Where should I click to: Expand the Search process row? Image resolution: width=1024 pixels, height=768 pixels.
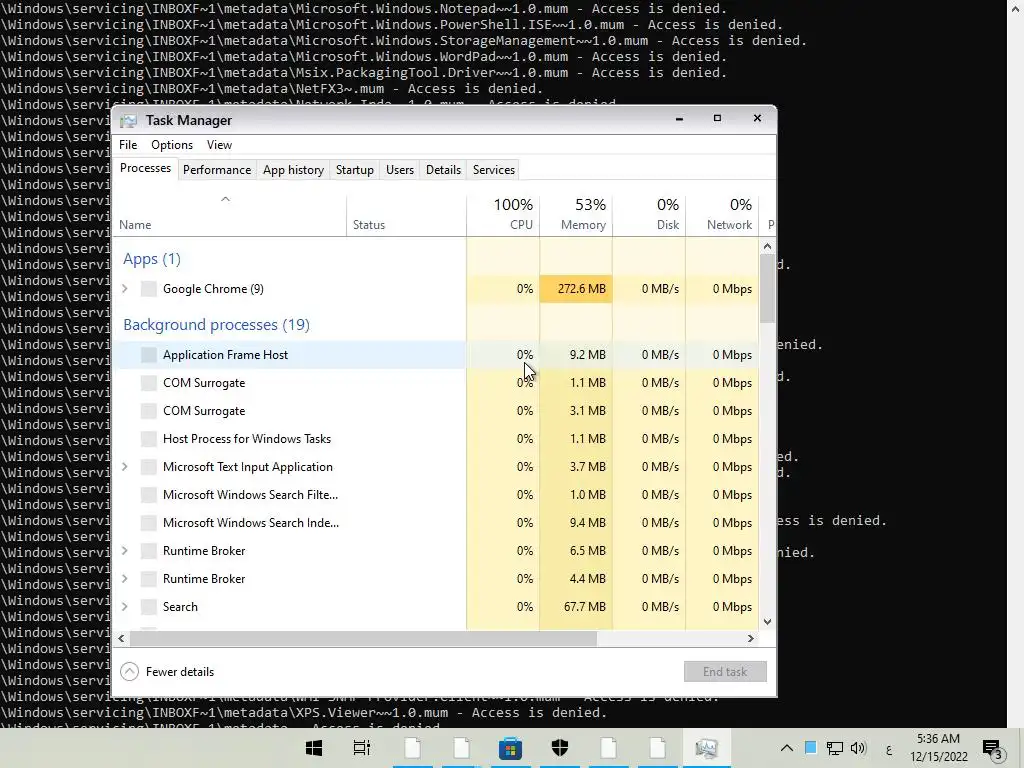pyautogui.click(x=125, y=607)
